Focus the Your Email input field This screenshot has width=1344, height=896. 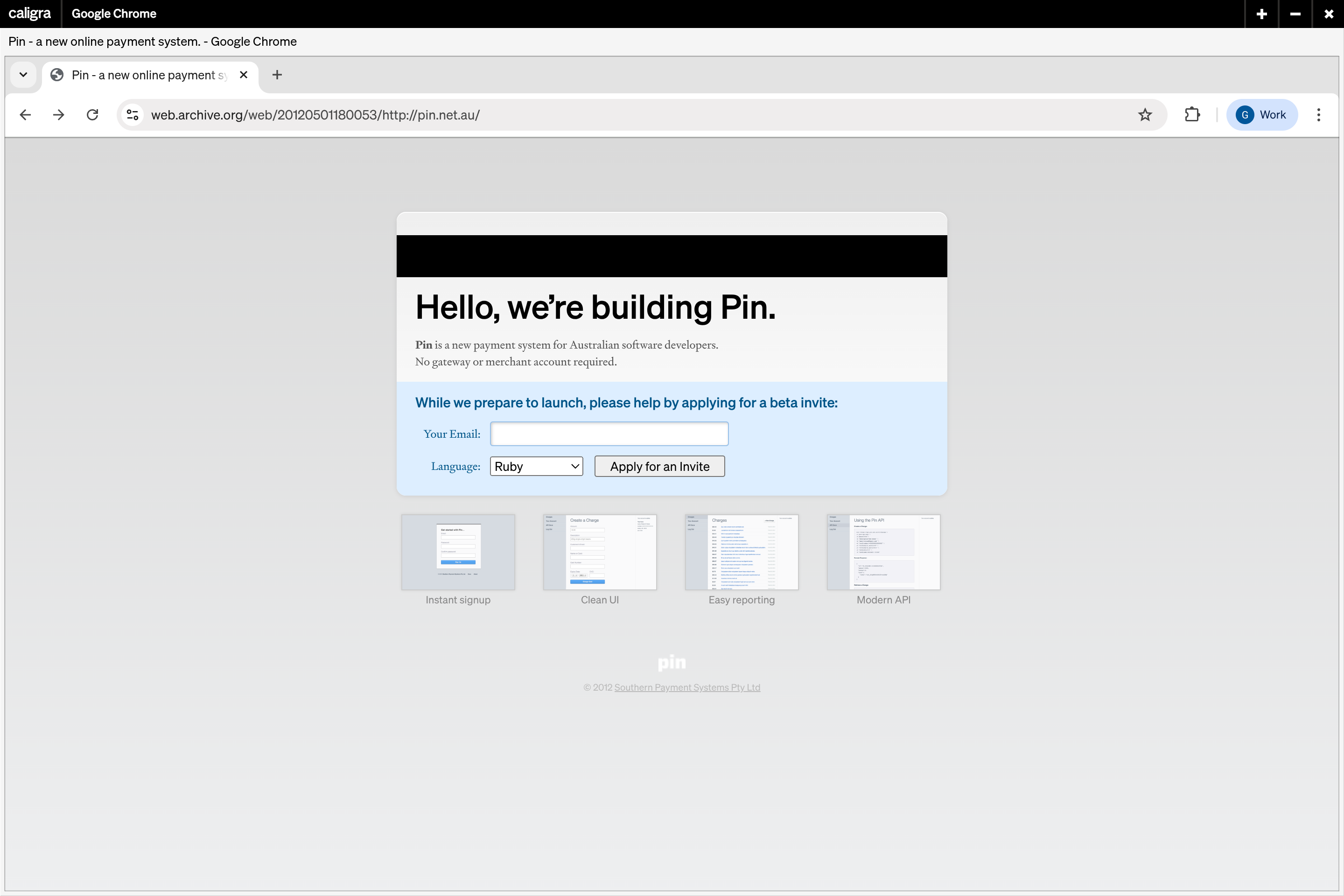click(609, 434)
